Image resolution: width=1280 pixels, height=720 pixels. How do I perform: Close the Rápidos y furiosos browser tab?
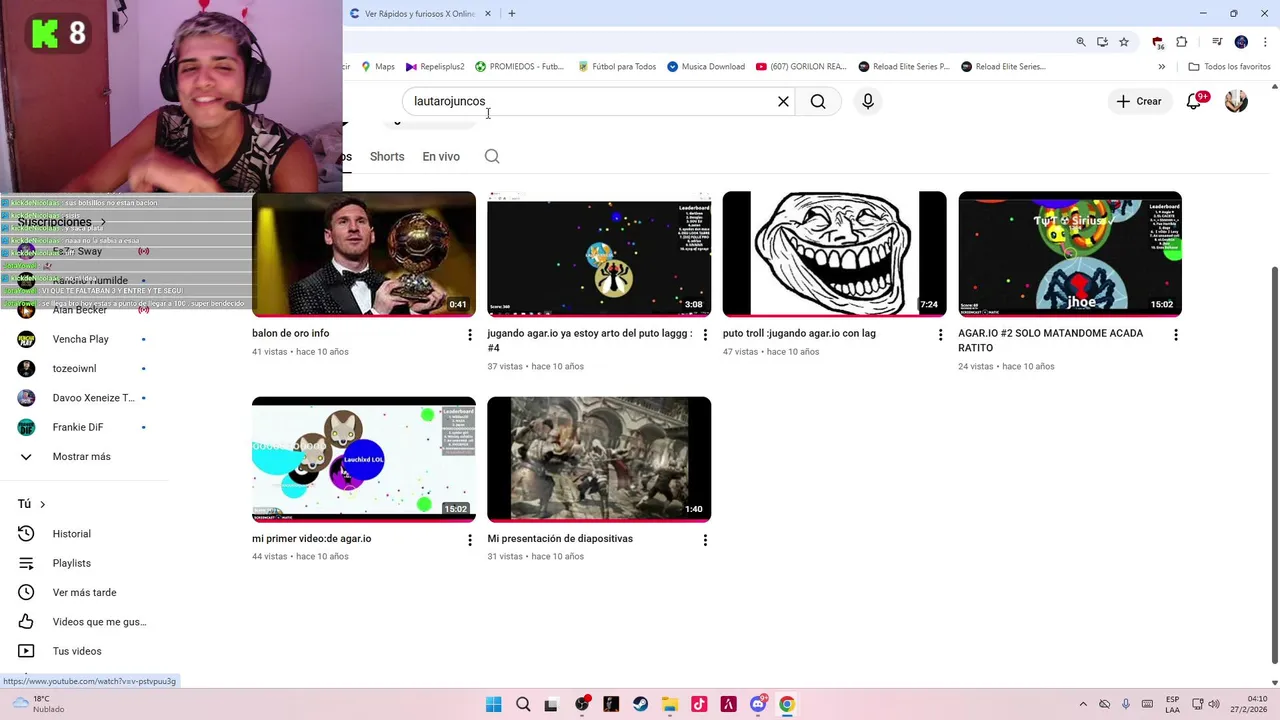(488, 14)
